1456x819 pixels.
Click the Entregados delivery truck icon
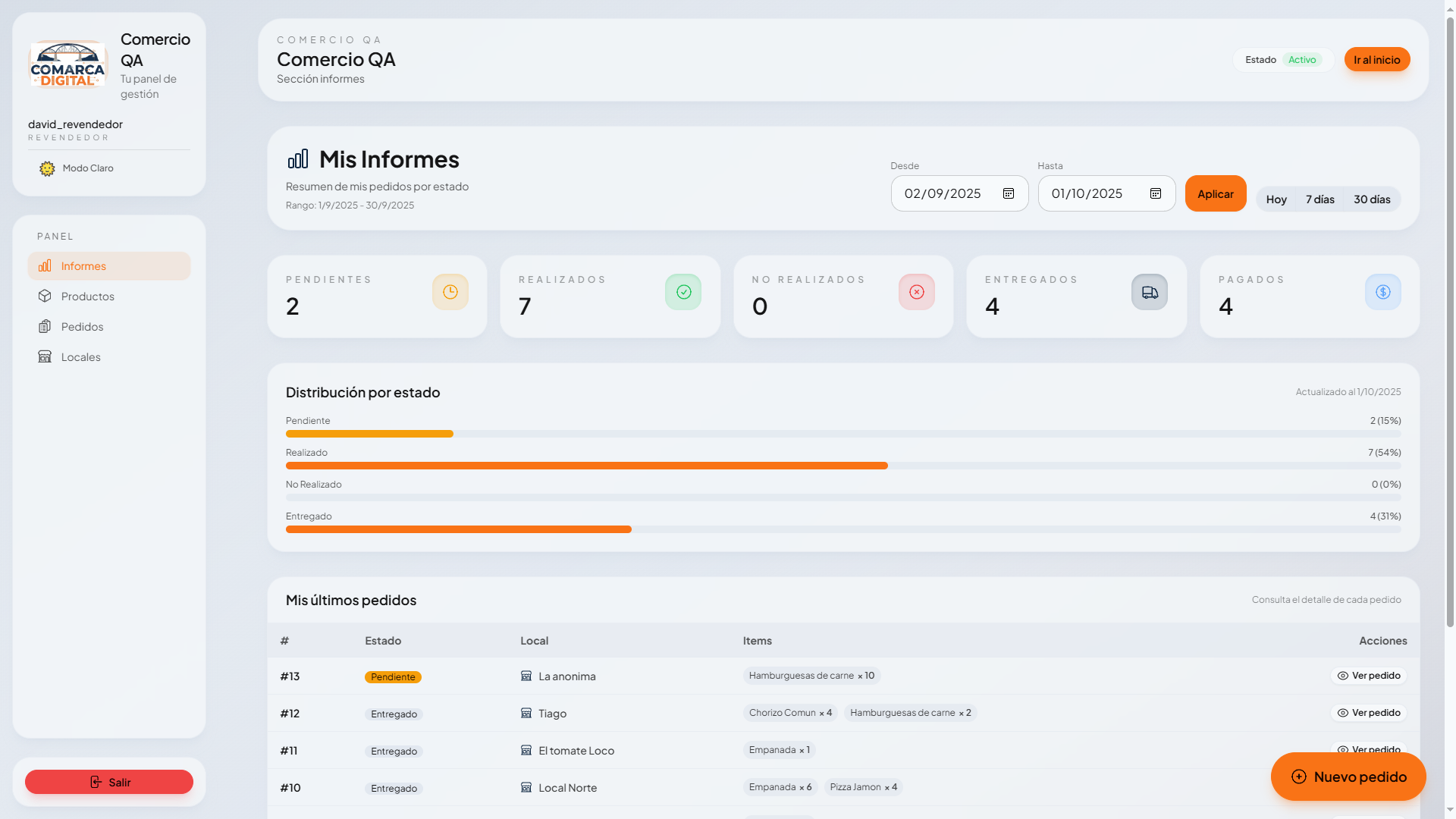[1150, 292]
